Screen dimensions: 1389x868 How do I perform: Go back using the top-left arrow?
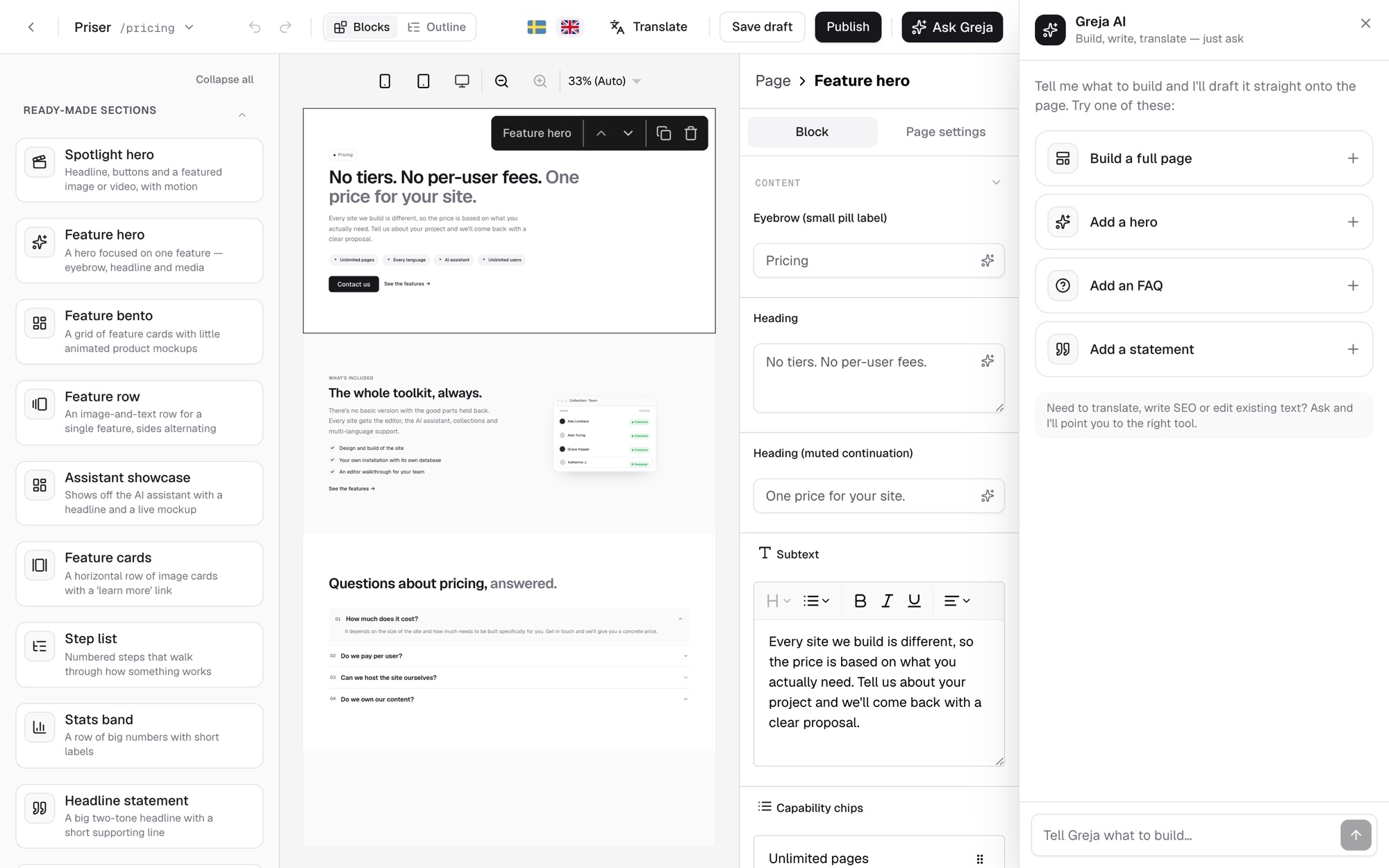31,27
